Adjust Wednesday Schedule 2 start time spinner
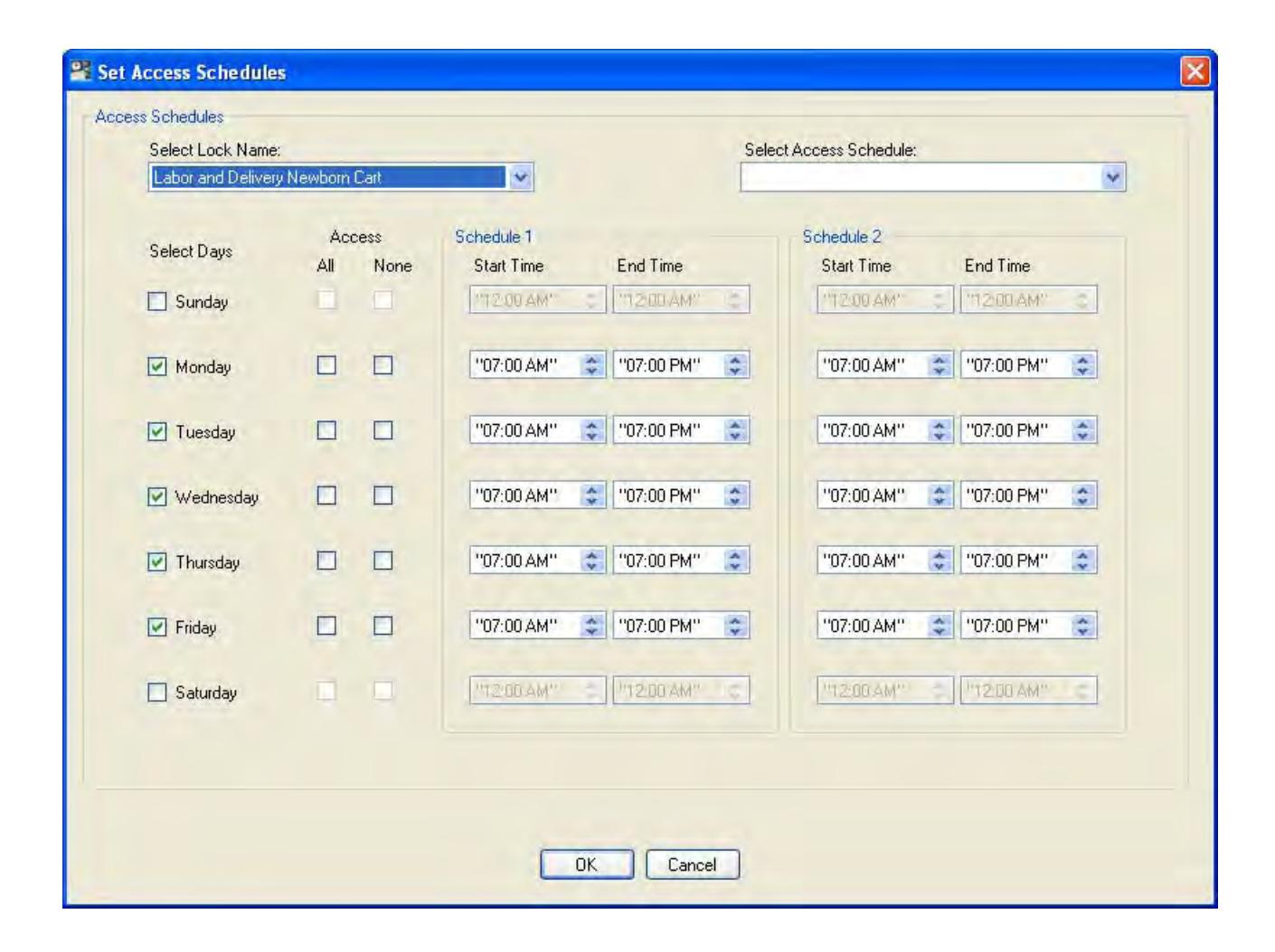1275x952 pixels. coord(940,495)
